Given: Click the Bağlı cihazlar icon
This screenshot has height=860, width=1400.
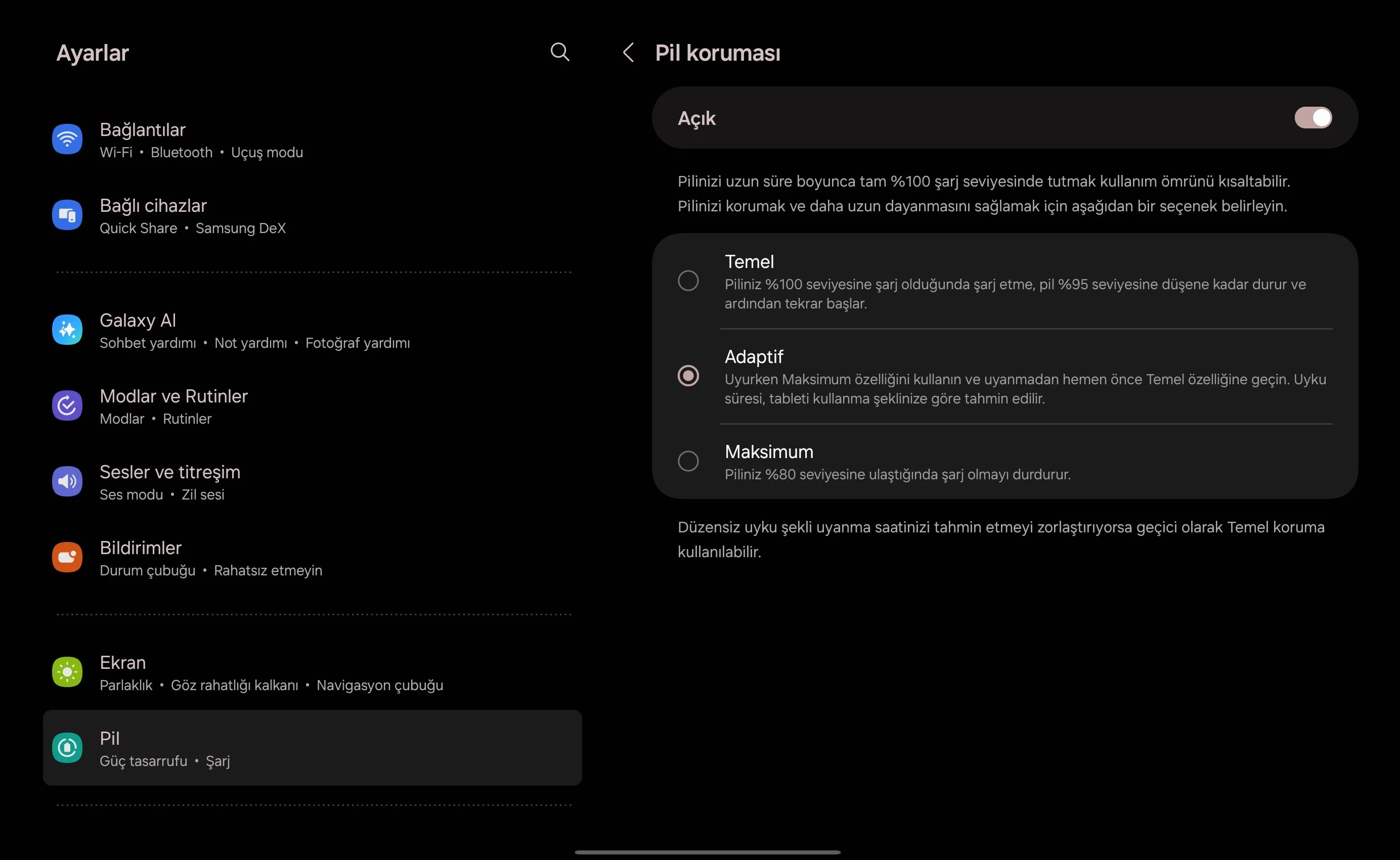Looking at the screenshot, I should coord(67,214).
